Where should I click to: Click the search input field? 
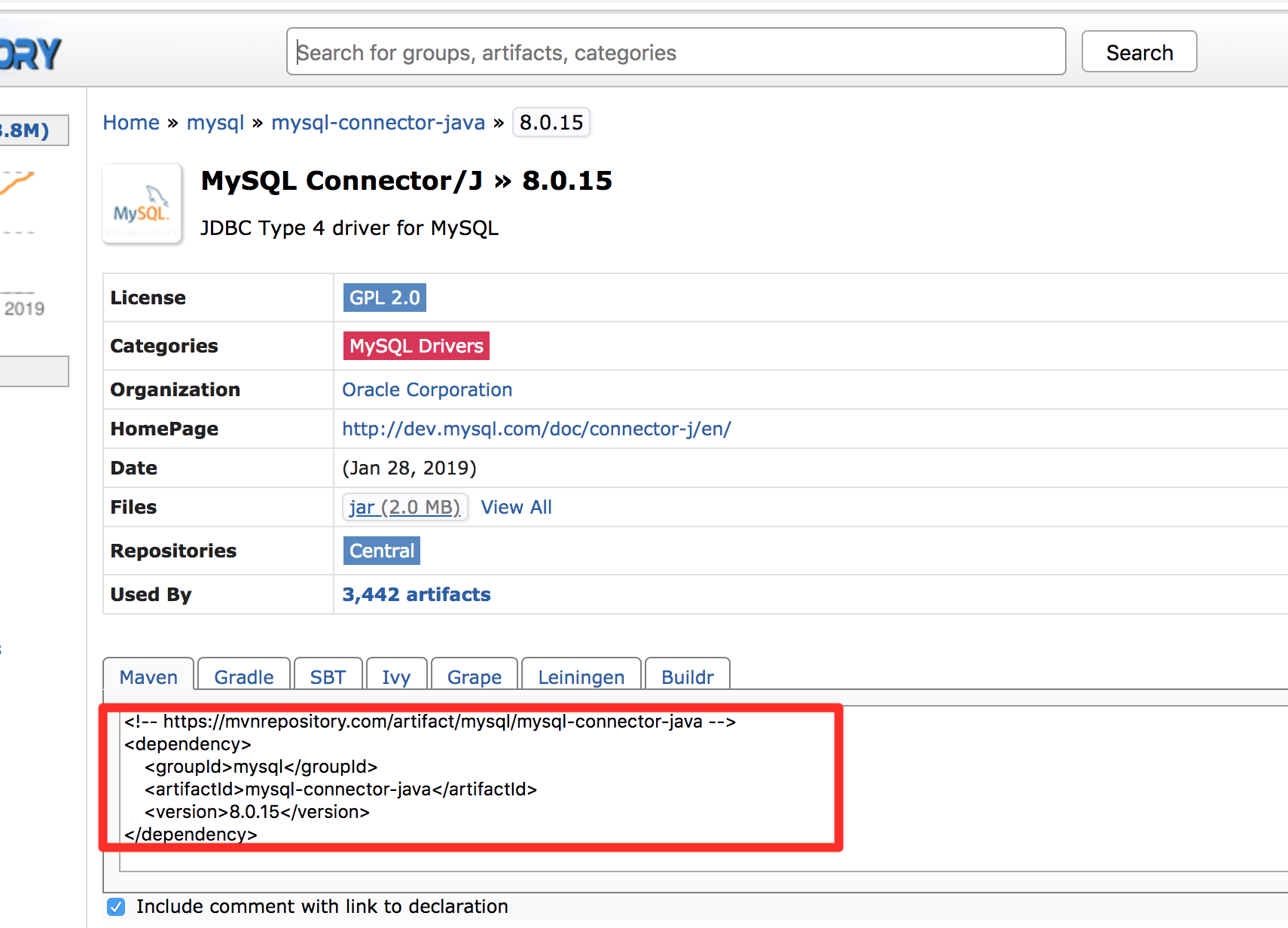click(676, 52)
